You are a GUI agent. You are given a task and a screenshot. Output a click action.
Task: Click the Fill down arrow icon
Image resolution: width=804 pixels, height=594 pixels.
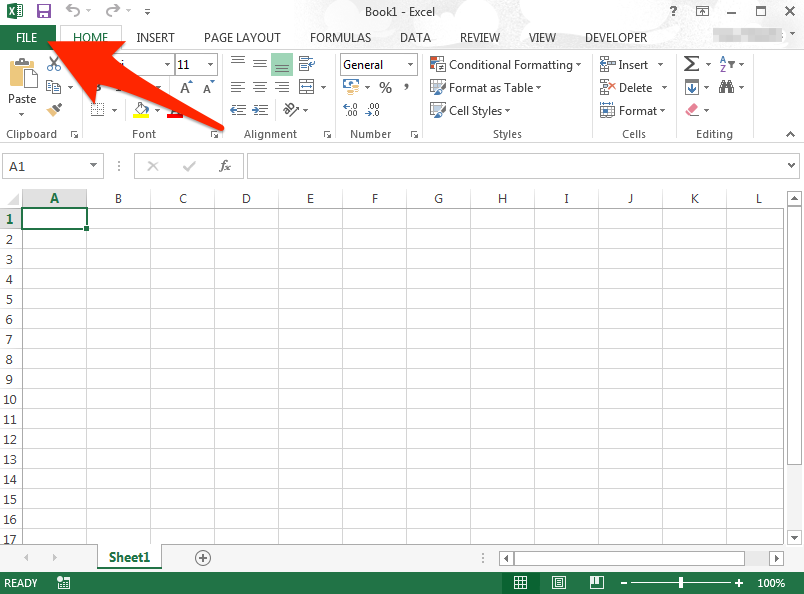pyautogui.click(x=692, y=87)
